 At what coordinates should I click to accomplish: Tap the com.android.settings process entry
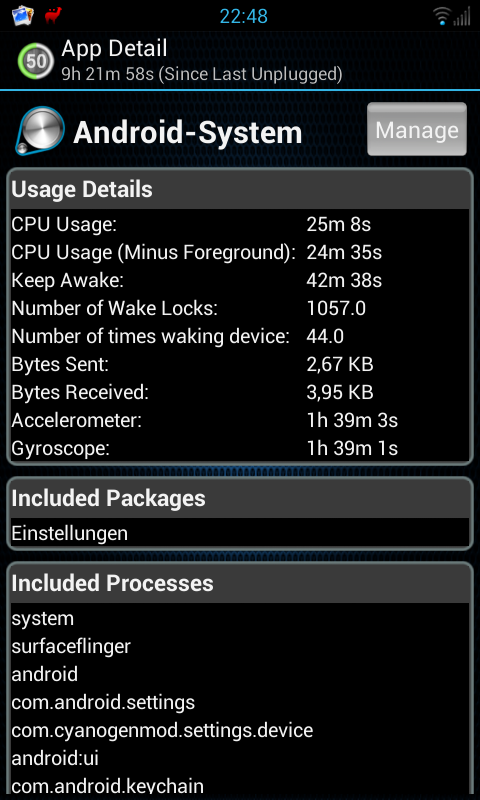(x=103, y=703)
